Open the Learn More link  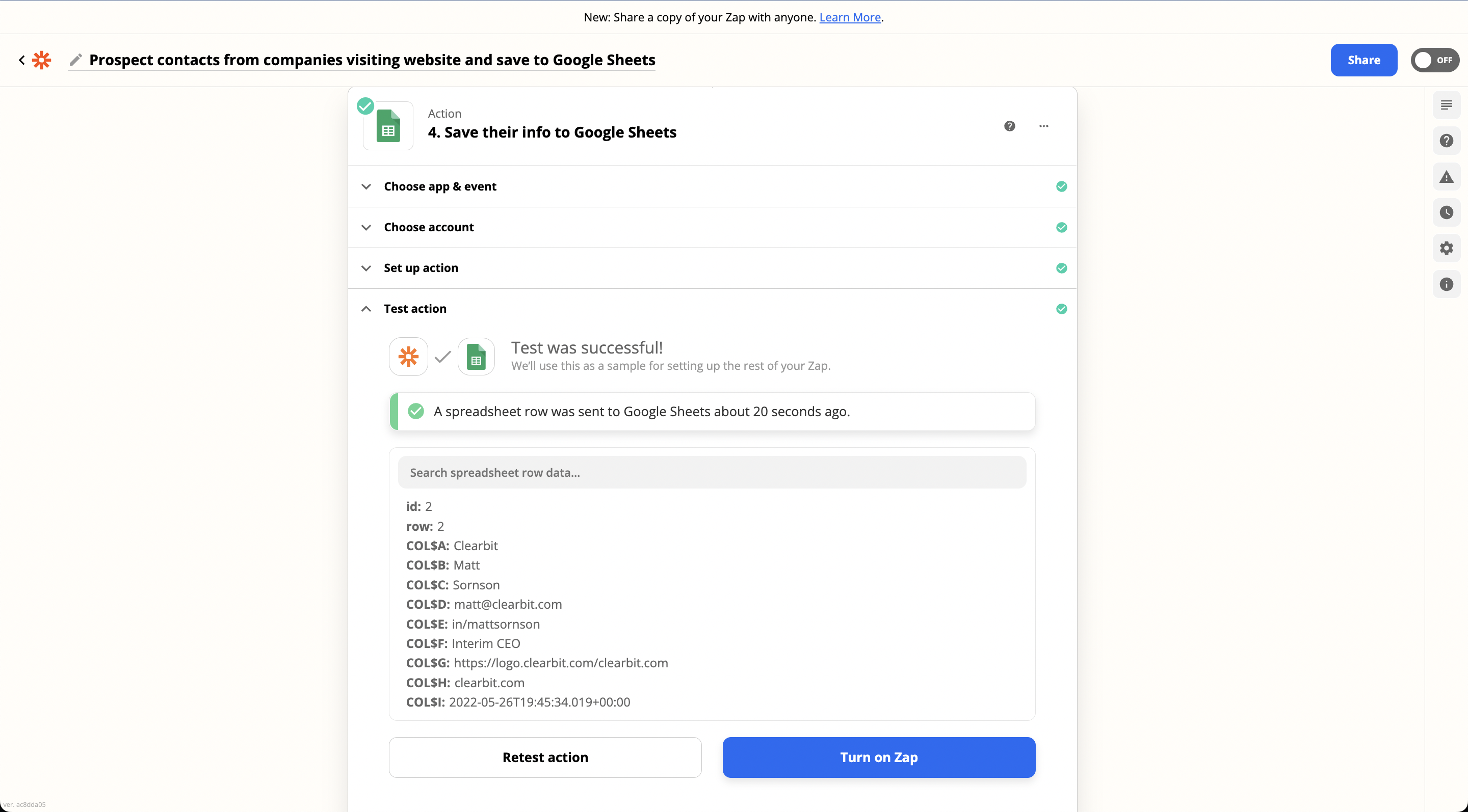pos(850,17)
